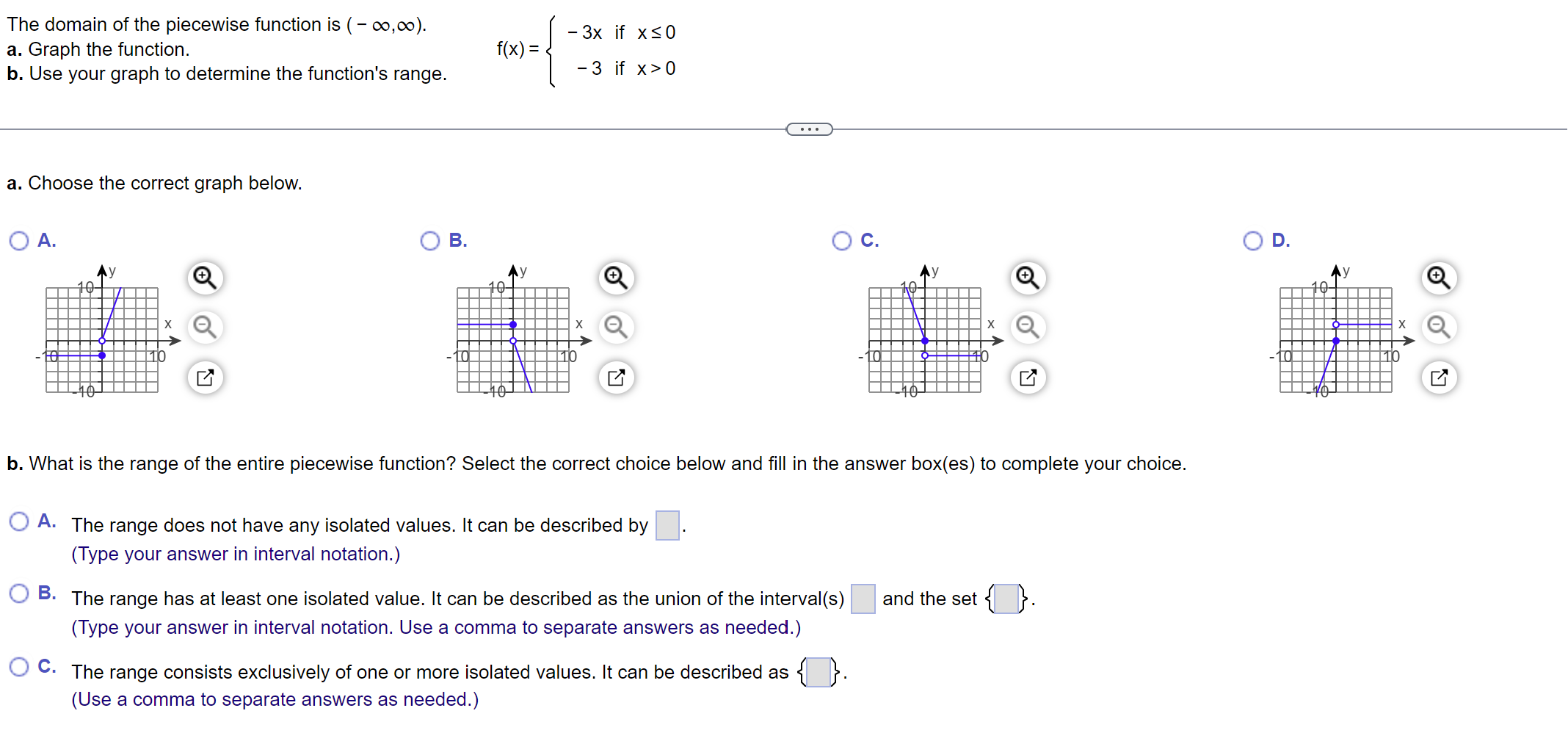Click the zoom-out magnifier beside graph C

[1028, 328]
